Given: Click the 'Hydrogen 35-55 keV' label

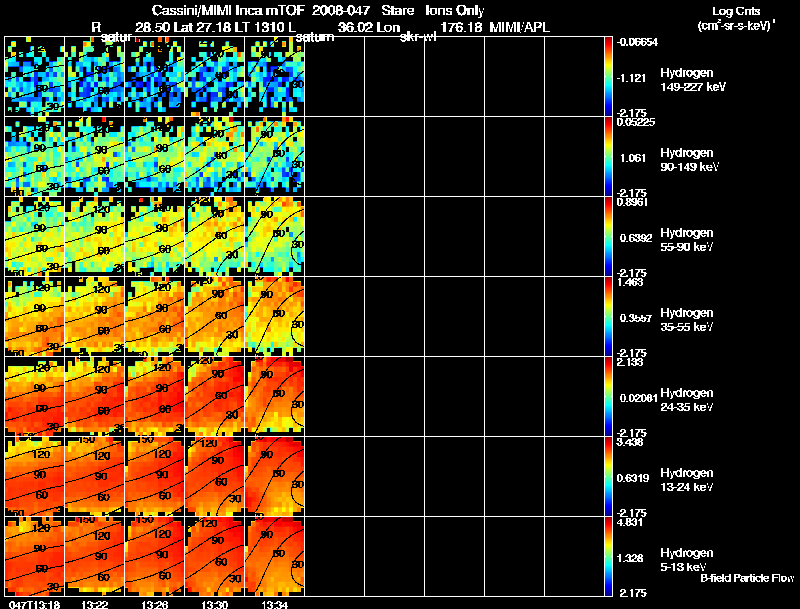Looking at the screenshot, I should (x=687, y=320).
